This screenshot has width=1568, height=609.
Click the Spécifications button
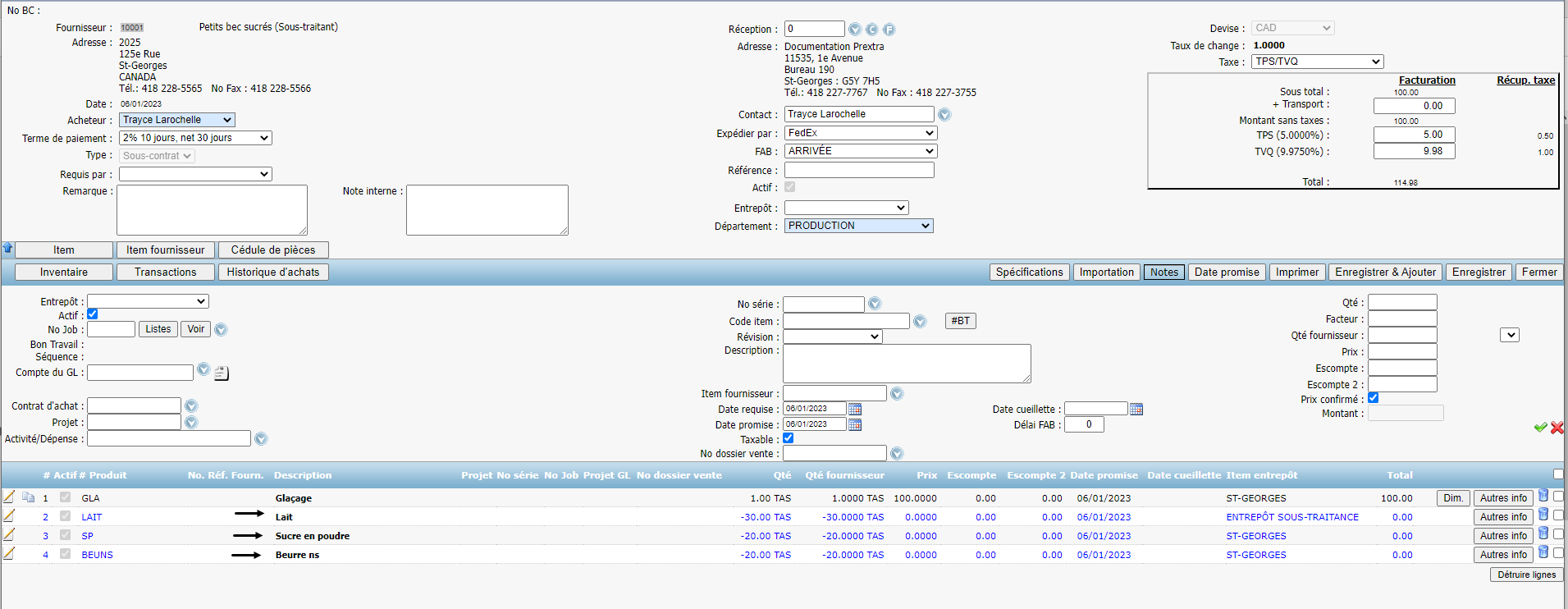point(1029,272)
